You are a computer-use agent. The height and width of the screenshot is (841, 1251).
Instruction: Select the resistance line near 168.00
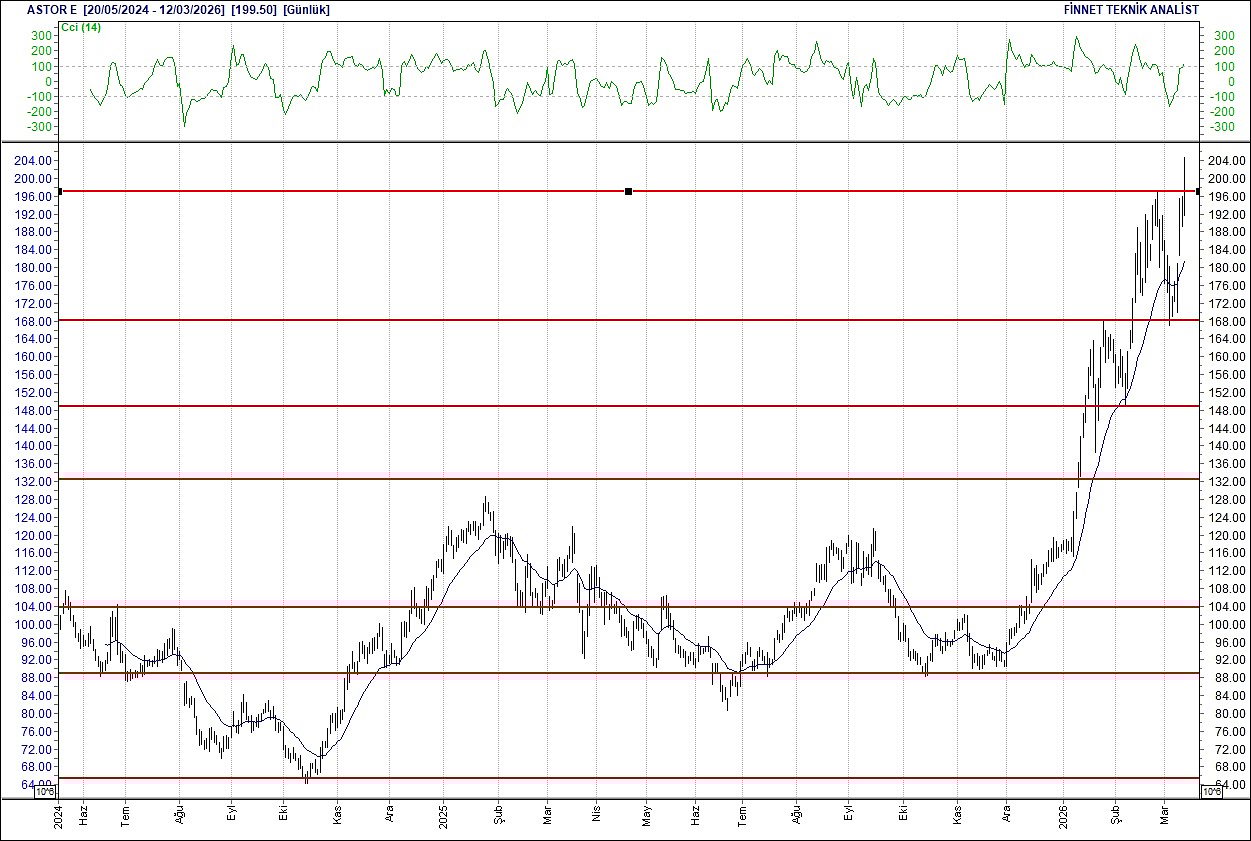pos(400,321)
